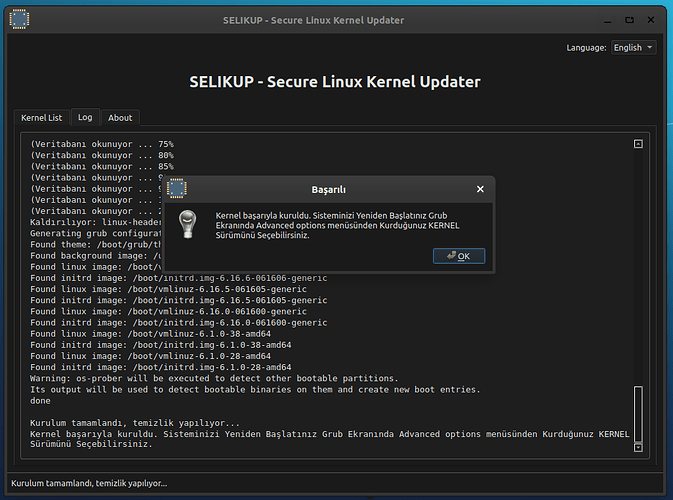Click the 'Başarılı' dialog title
This screenshot has height=500, width=673.
pos(328,190)
